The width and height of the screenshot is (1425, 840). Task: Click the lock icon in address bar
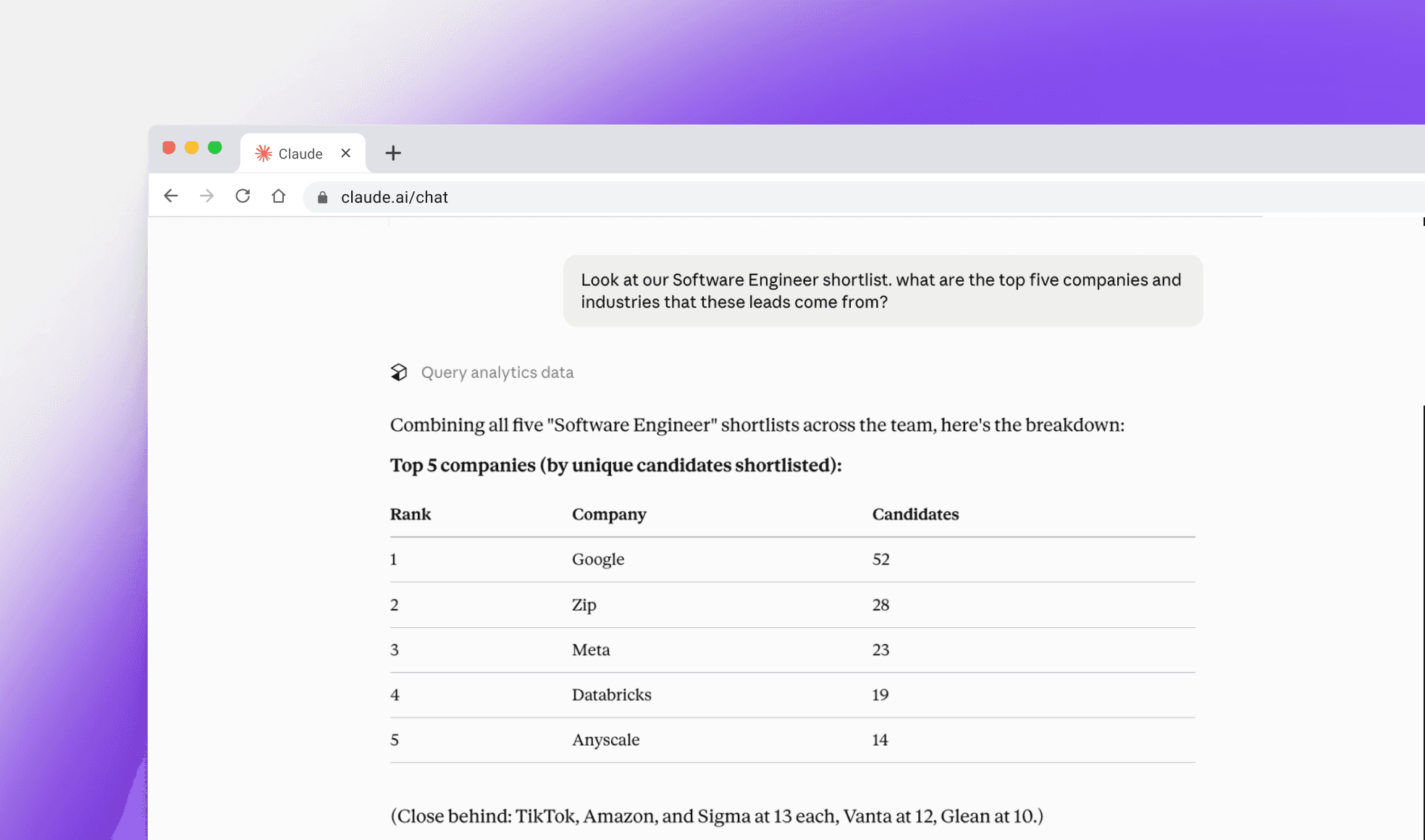[323, 198]
